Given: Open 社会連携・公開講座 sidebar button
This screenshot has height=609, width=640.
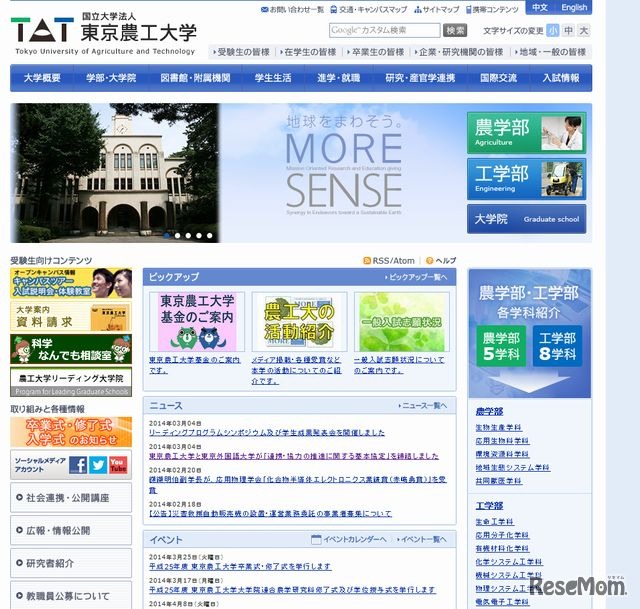Looking at the screenshot, I should coord(71,498).
